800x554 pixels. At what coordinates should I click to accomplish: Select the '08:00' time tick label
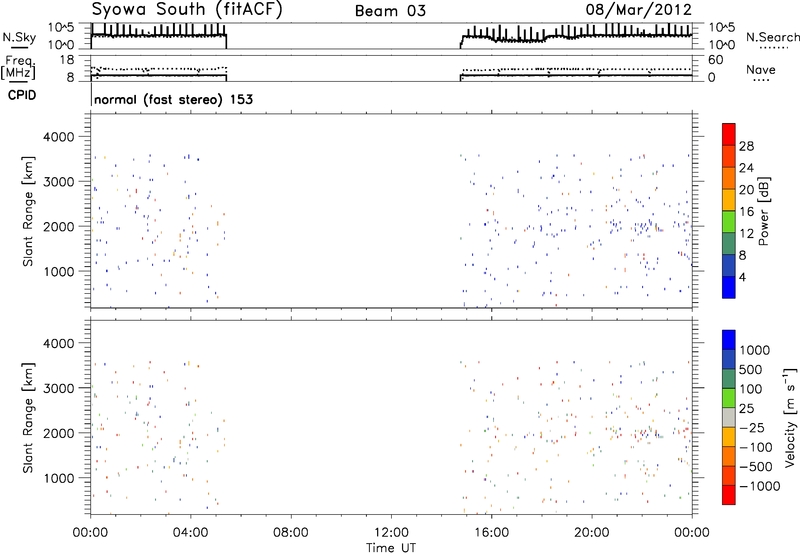tap(291, 533)
